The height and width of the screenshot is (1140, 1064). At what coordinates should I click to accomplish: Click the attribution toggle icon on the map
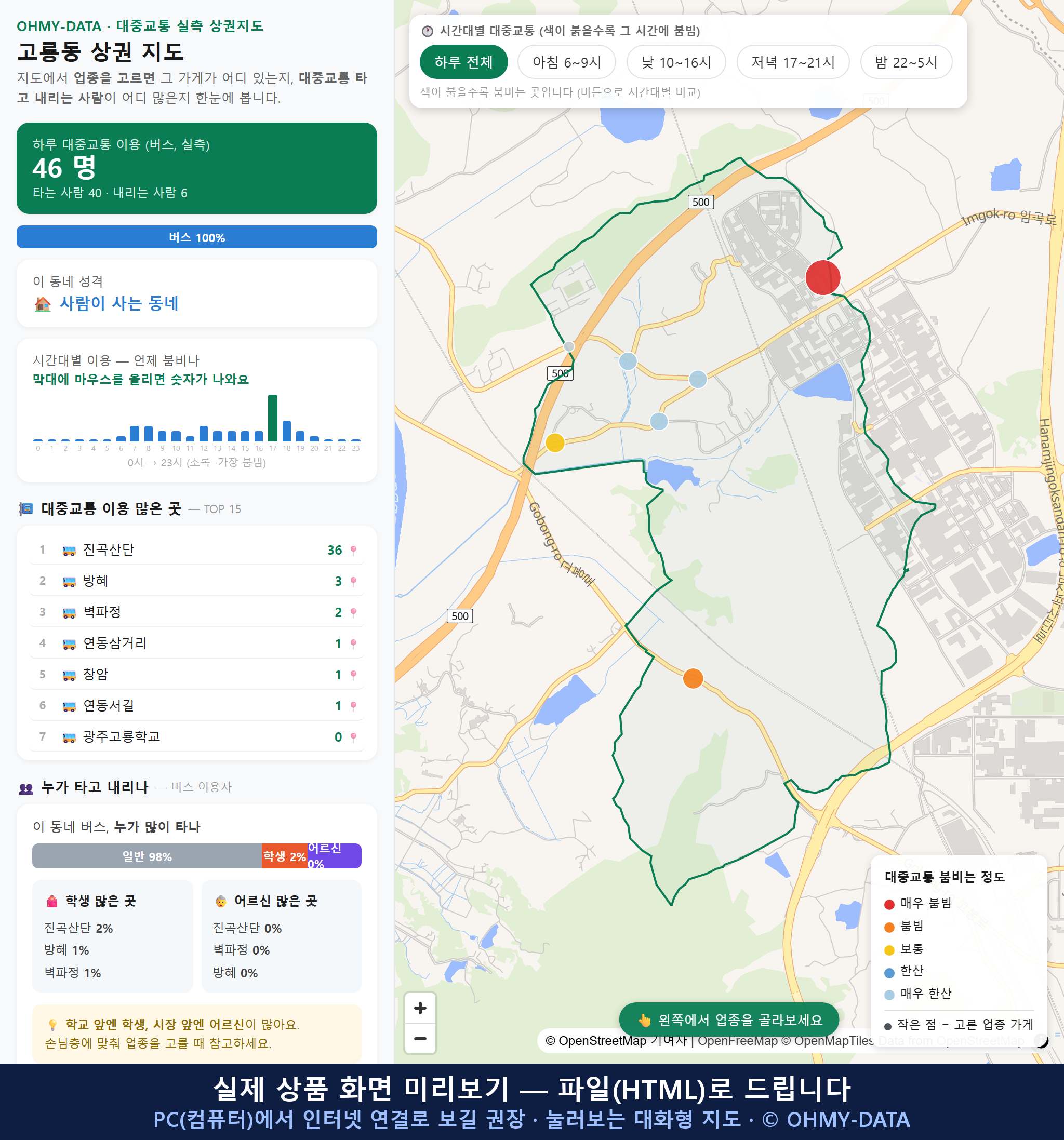point(1041,1040)
